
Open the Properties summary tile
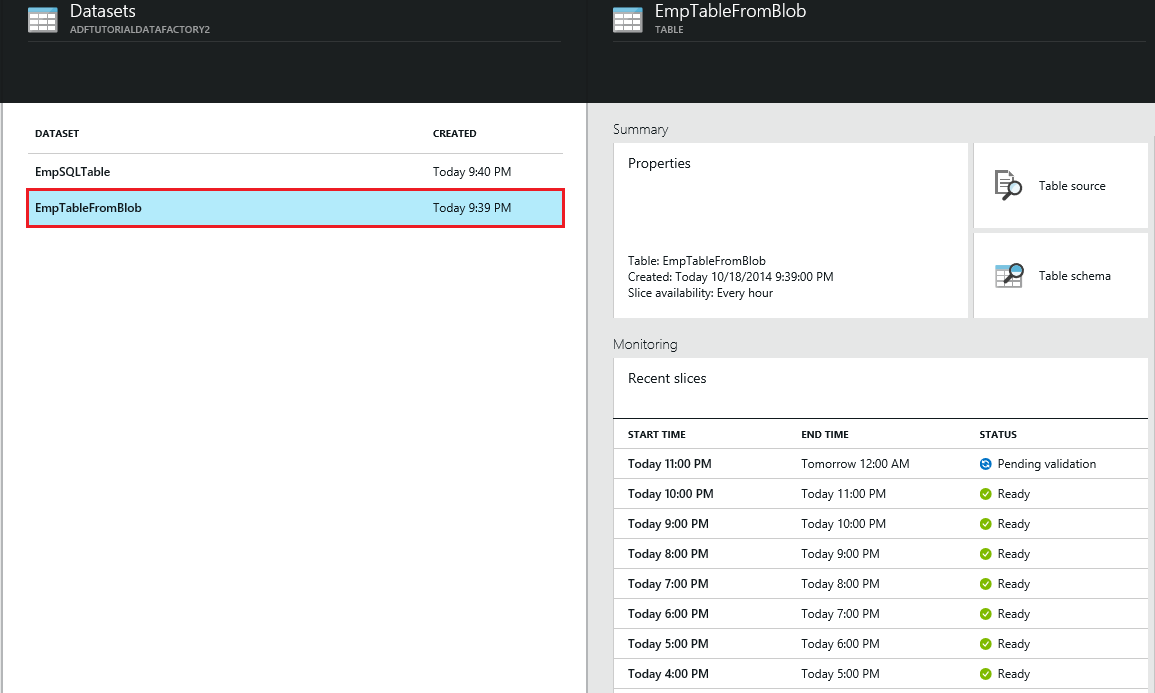point(790,230)
